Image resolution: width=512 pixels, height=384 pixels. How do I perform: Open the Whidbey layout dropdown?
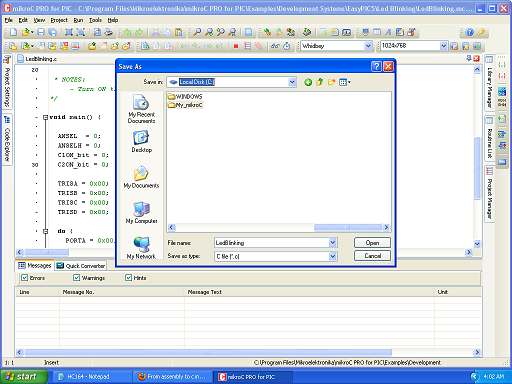[368, 46]
